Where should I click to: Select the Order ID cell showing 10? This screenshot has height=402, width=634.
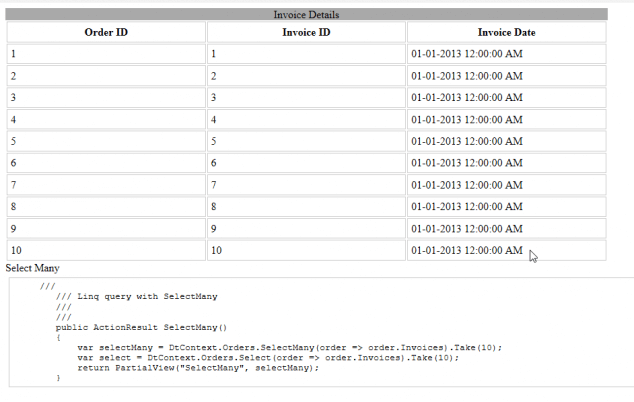point(106,251)
